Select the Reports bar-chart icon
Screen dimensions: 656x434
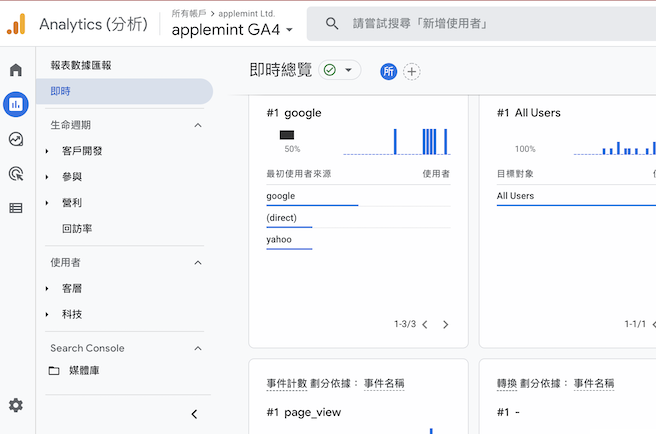click(16, 104)
